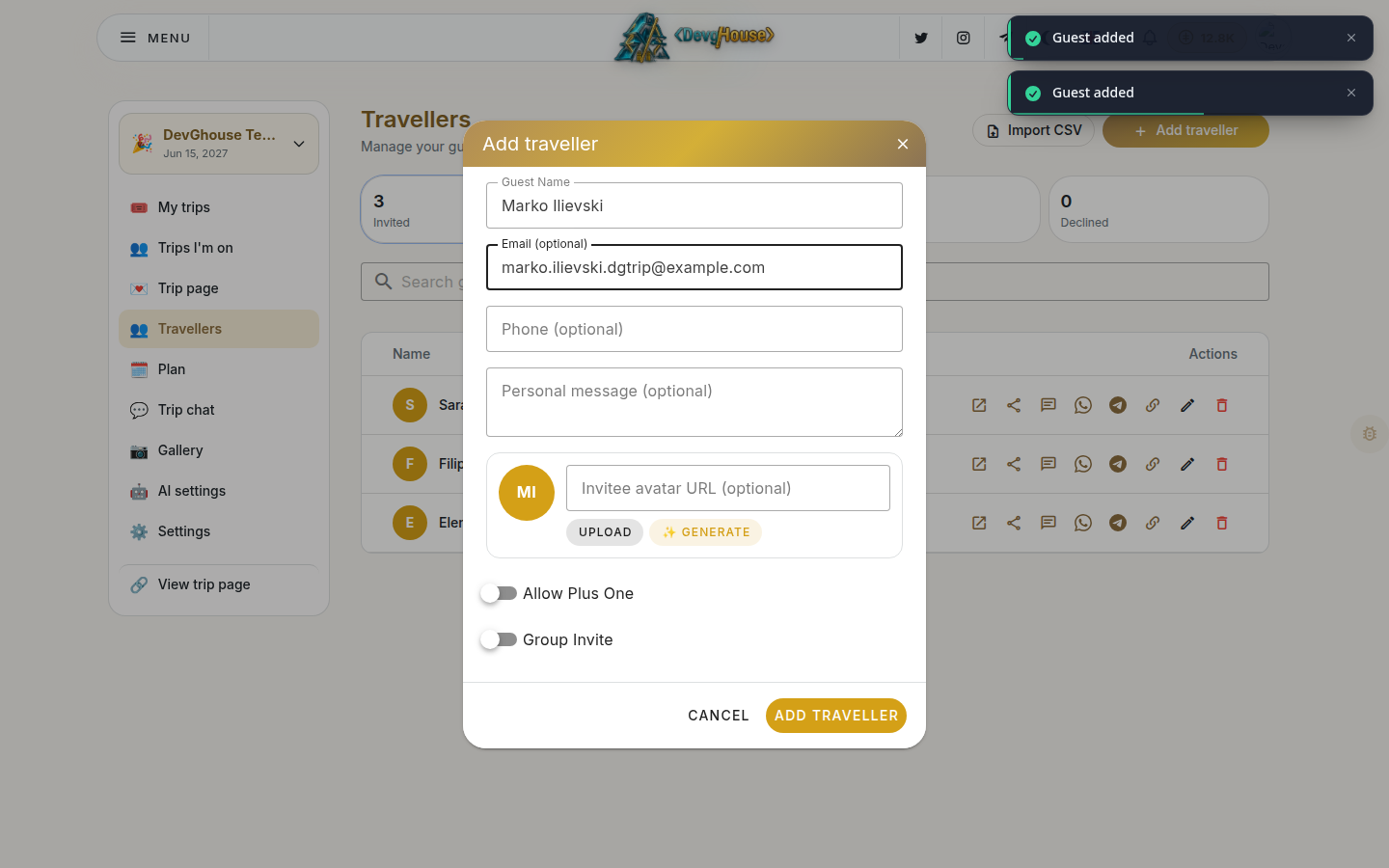Screen dimensions: 1389x868
Task: Send WhatsApp invite for the F row
Action: click(1083, 464)
